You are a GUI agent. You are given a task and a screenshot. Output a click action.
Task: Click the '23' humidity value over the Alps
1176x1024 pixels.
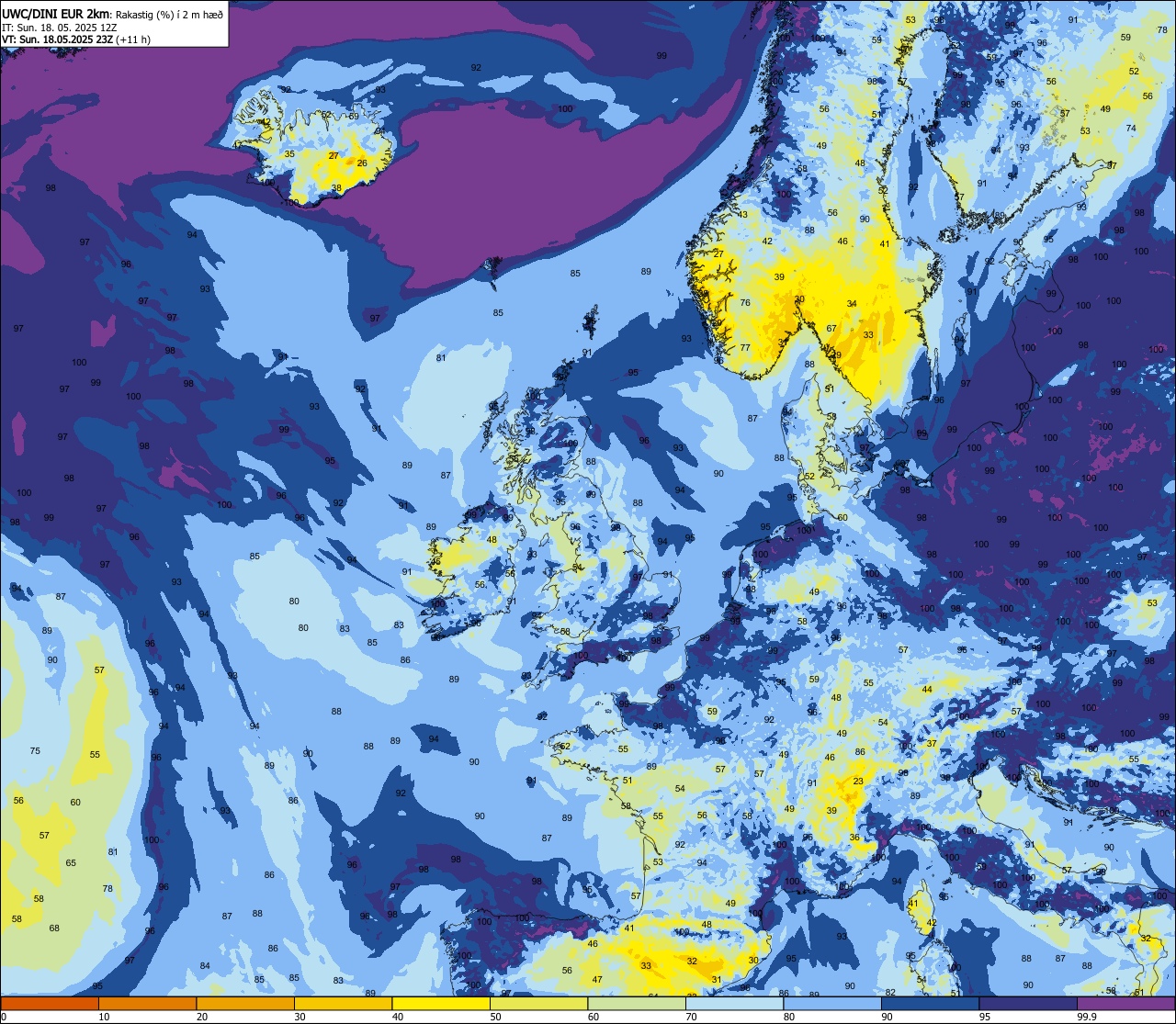point(858,781)
